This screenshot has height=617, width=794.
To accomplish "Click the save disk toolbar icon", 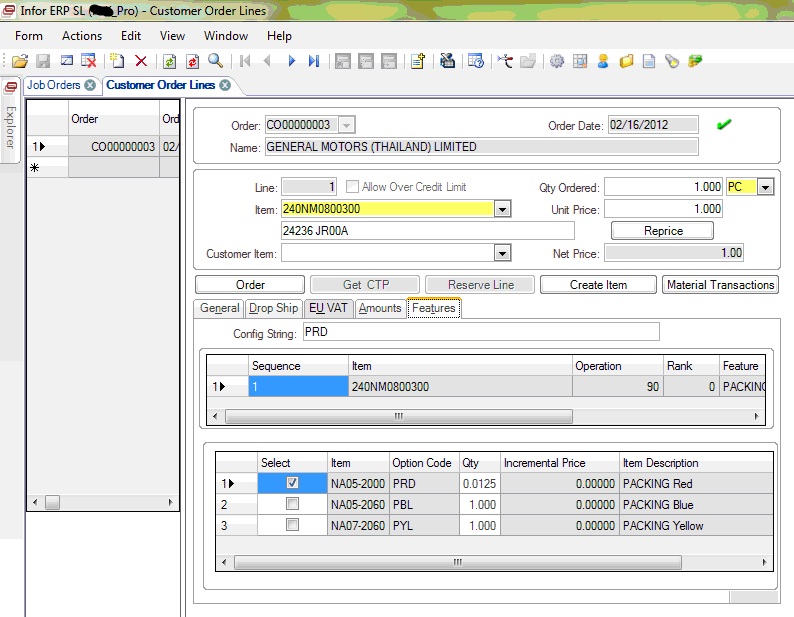I will click(x=43, y=61).
